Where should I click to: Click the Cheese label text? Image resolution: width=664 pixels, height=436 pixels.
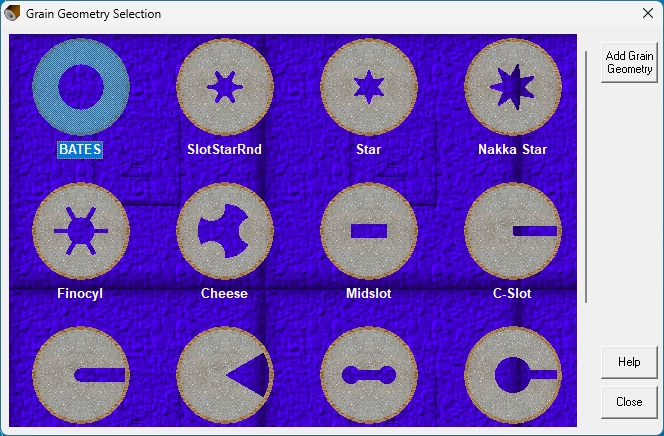pos(224,293)
